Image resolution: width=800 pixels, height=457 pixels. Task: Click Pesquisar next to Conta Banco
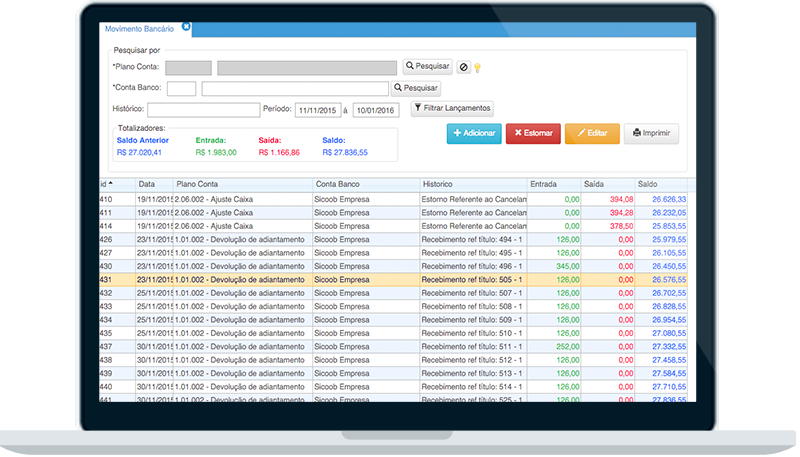coord(416,88)
